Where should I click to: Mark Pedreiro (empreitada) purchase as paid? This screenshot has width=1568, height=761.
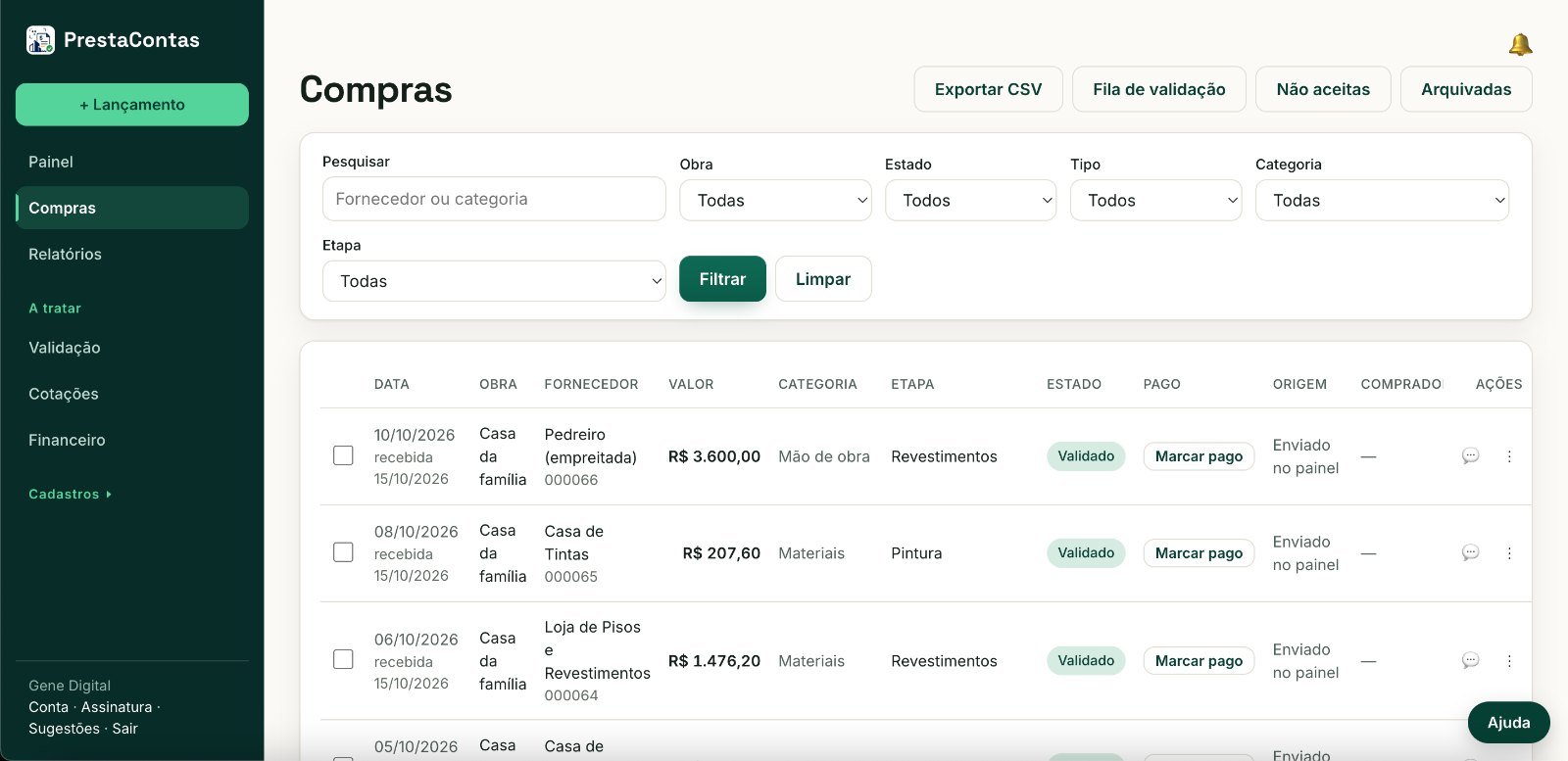1199,456
